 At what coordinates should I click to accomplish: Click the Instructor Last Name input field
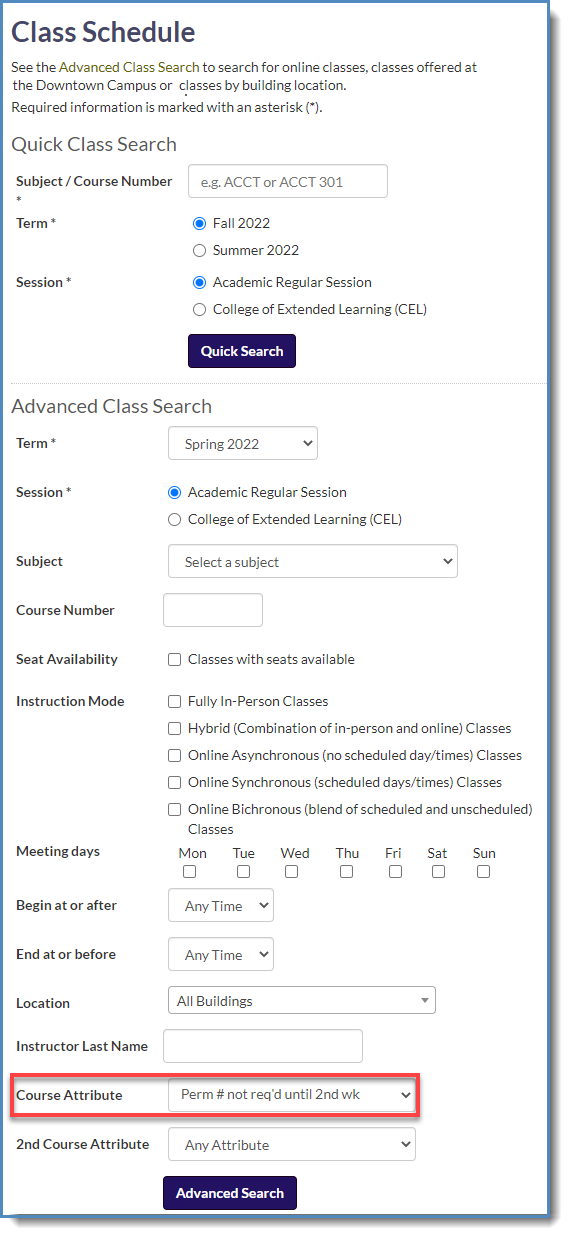263,1046
